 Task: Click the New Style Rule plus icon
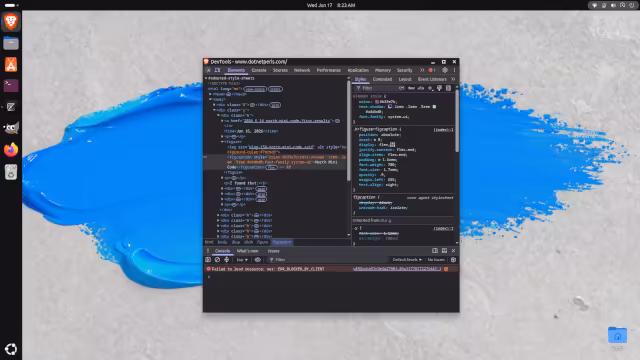(x=430, y=88)
